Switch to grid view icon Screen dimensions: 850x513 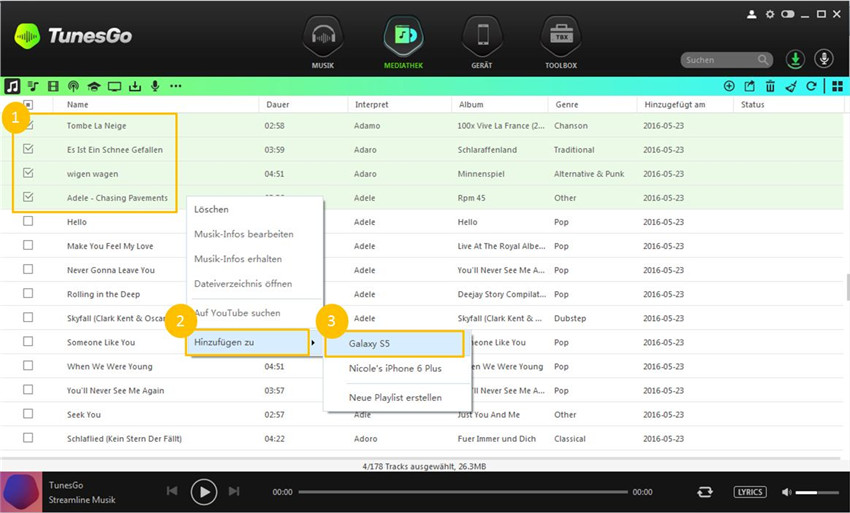pyautogui.click(x=838, y=86)
